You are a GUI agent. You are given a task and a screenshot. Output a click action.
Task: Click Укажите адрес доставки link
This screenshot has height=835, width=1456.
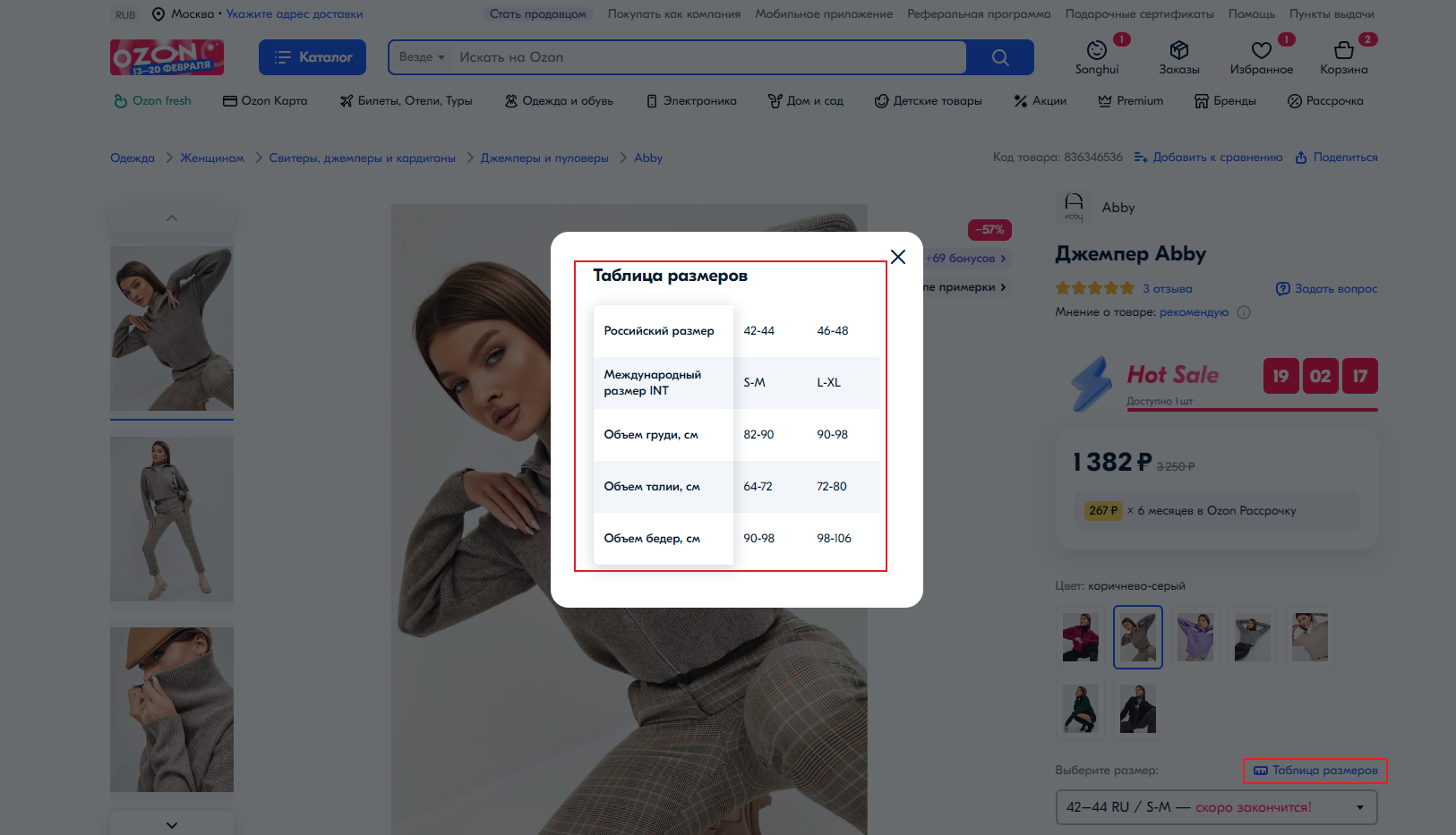click(295, 14)
